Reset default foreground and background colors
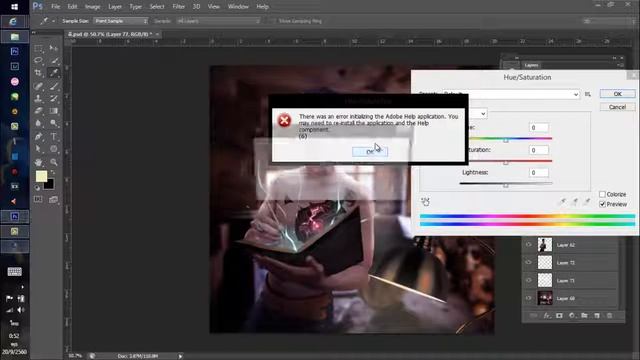 pyautogui.click(x=38, y=188)
